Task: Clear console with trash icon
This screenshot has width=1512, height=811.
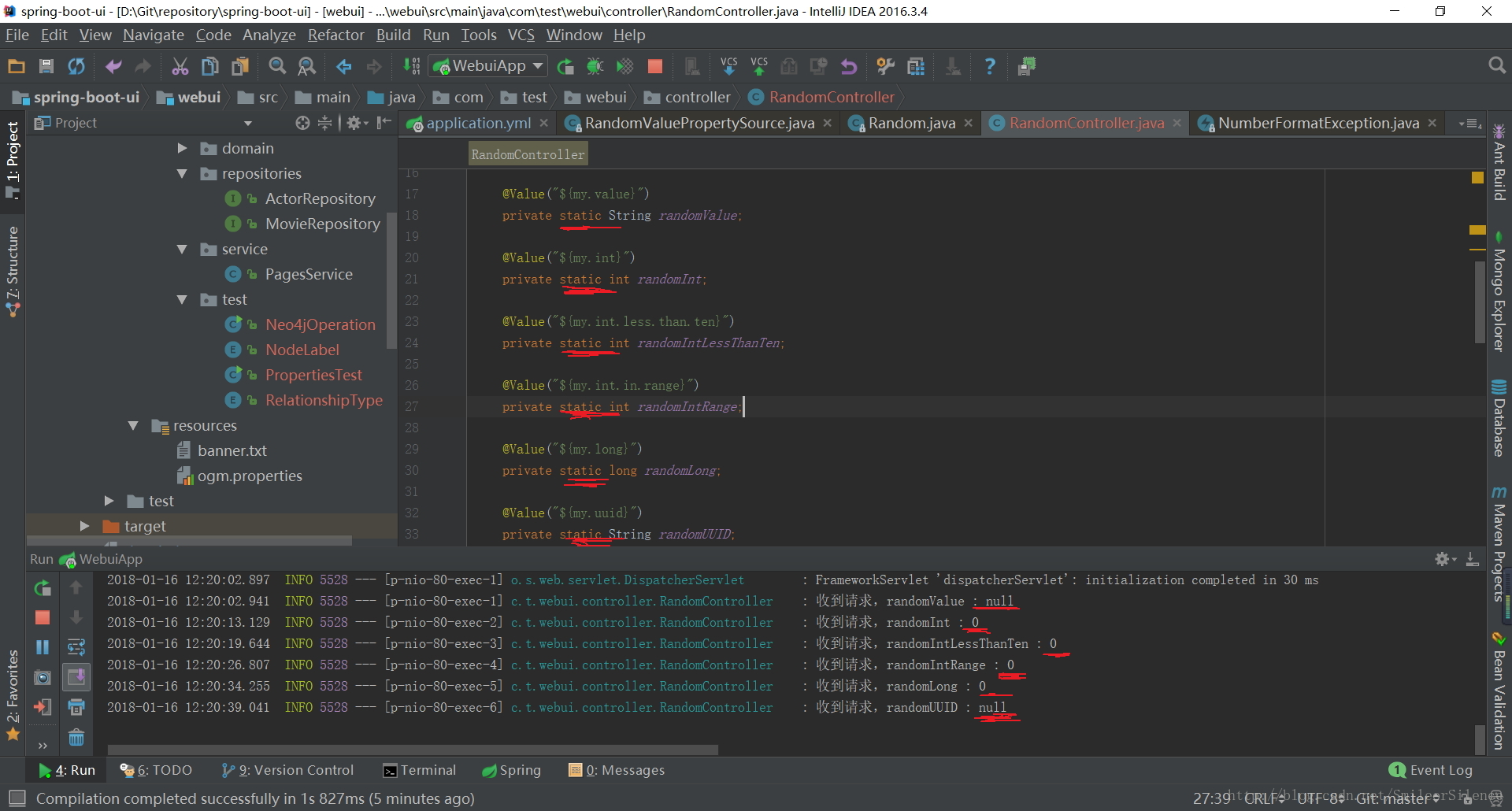Action: (76, 738)
